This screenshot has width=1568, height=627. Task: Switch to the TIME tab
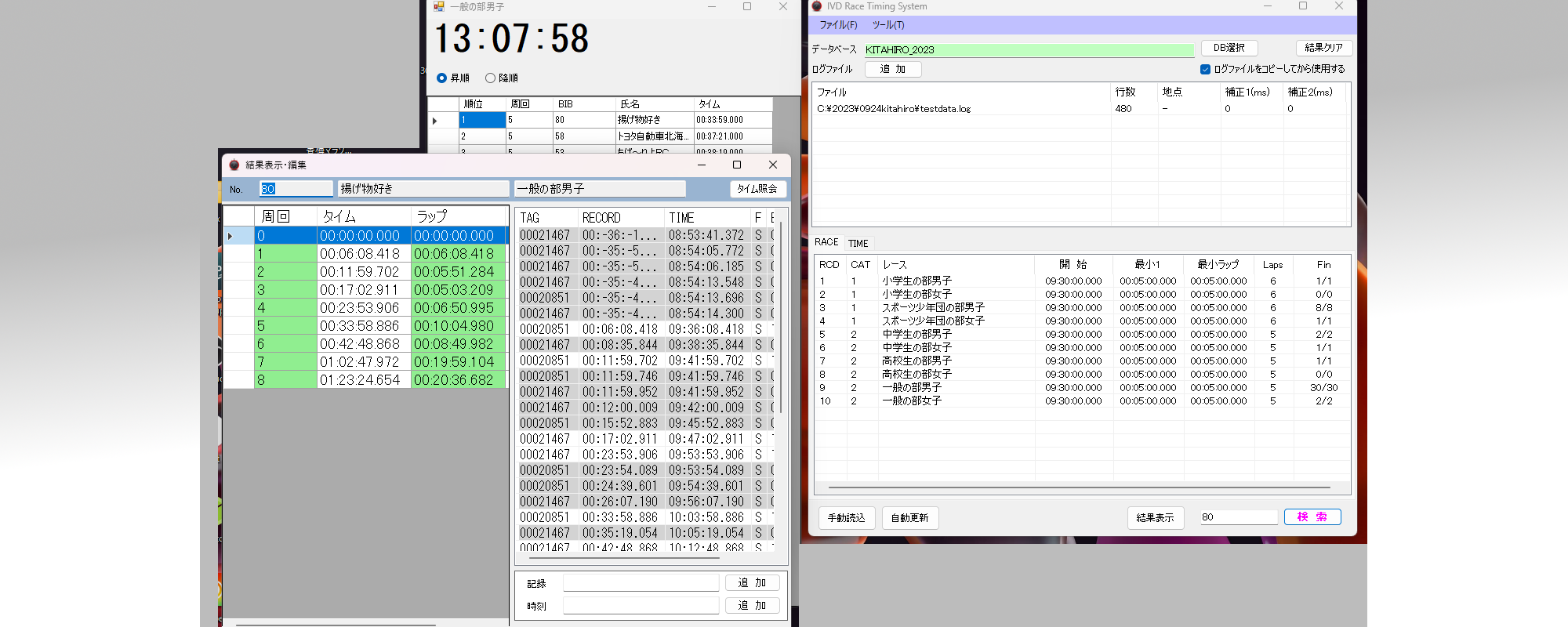coord(858,244)
